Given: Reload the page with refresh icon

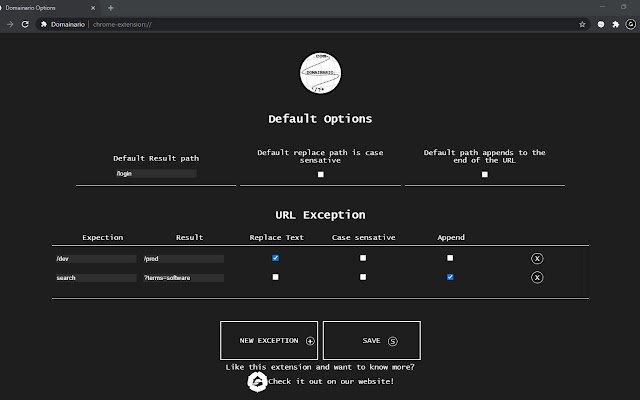Looking at the screenshot, I should pyautogui.click(x=25, y=24).
